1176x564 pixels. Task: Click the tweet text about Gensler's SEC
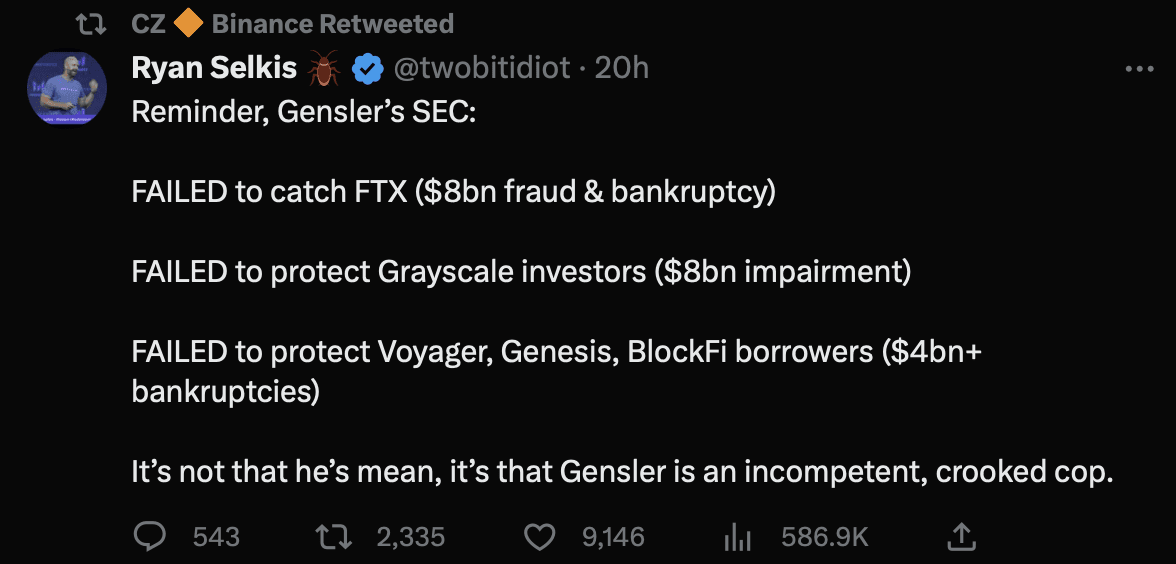[520, 272]
